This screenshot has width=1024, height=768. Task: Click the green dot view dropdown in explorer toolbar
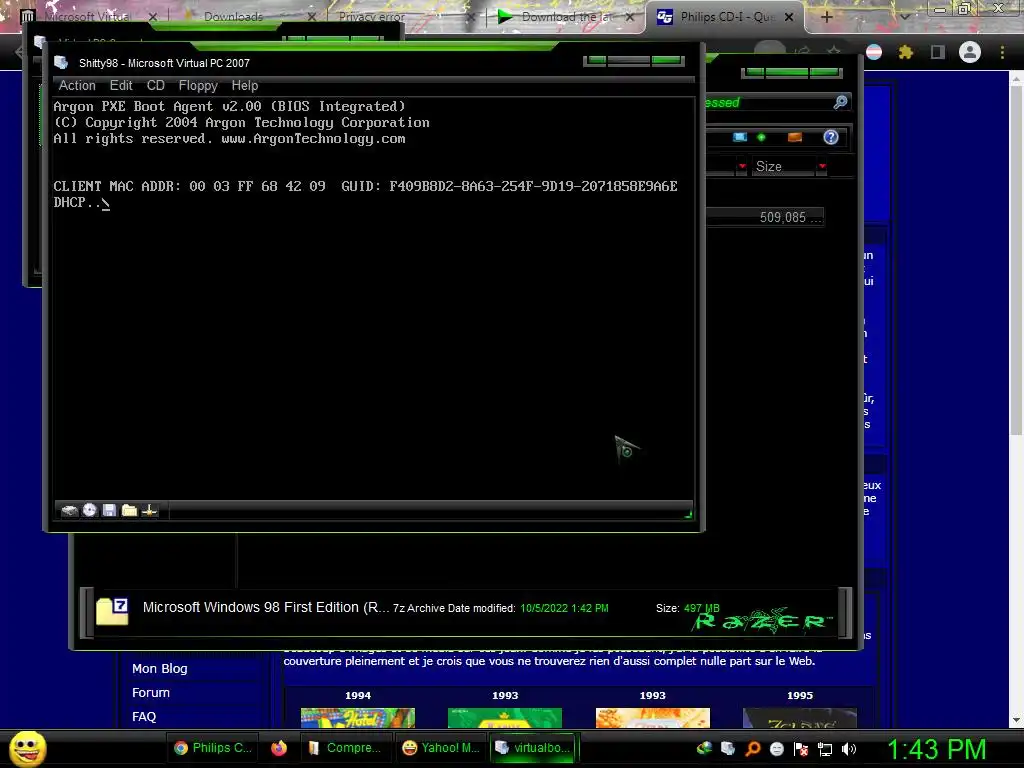[x=761, y=137]
